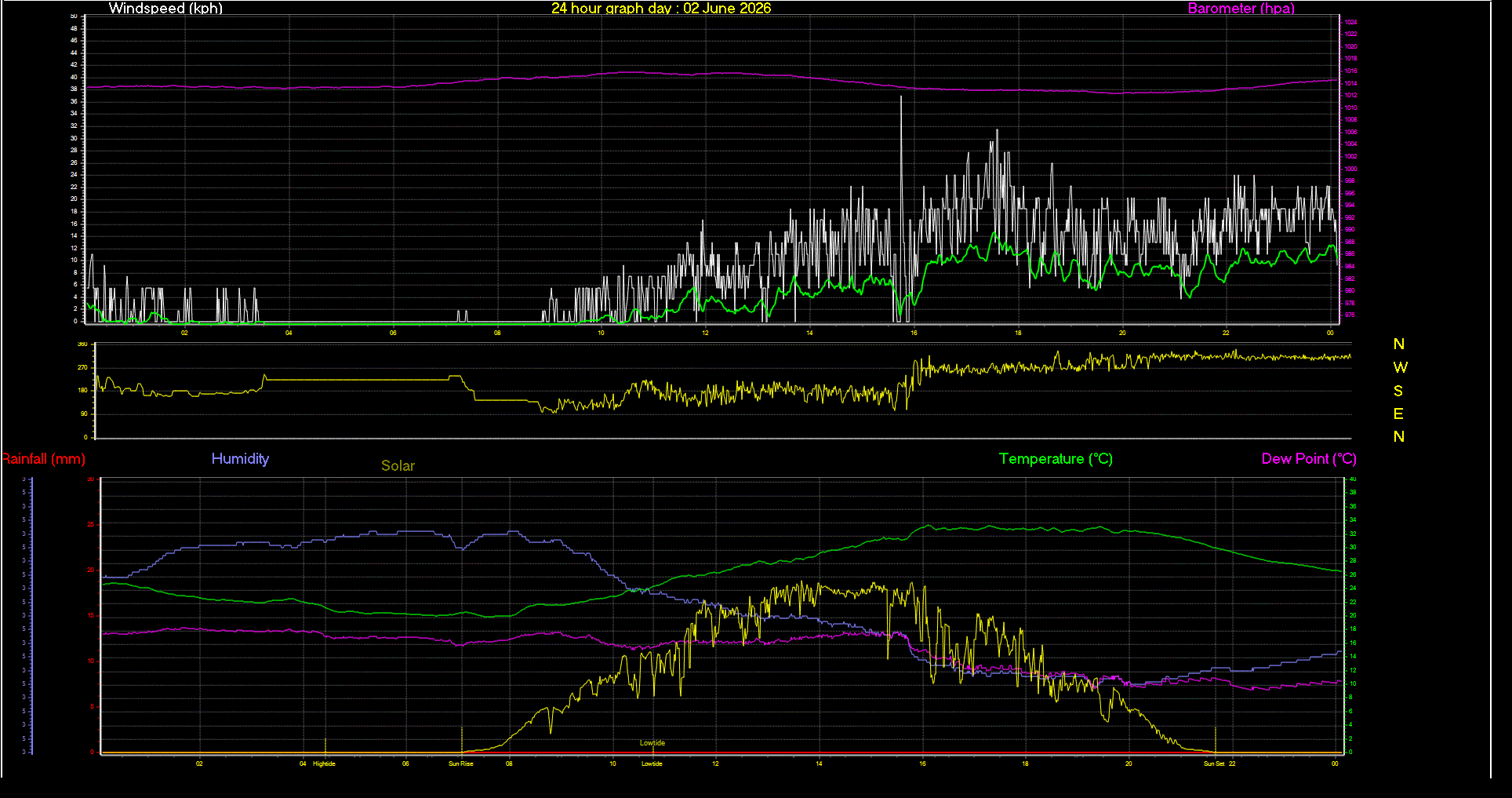Screen dimensions: 1512x798
Task: Click the '90' tick on wind direction axis
Action: pyautogui.click(x=84, y=414)
